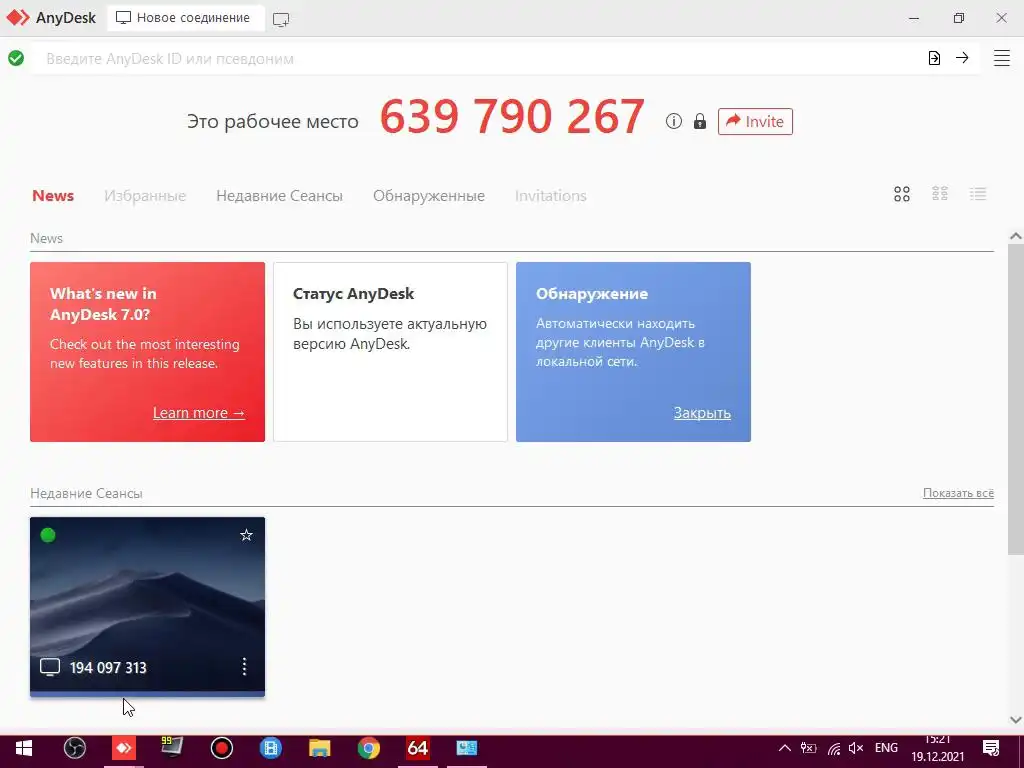This screenshot has width=1024, height=768.
Task: Star session 194 097 313 as favorite
Action: click(246, 536)
